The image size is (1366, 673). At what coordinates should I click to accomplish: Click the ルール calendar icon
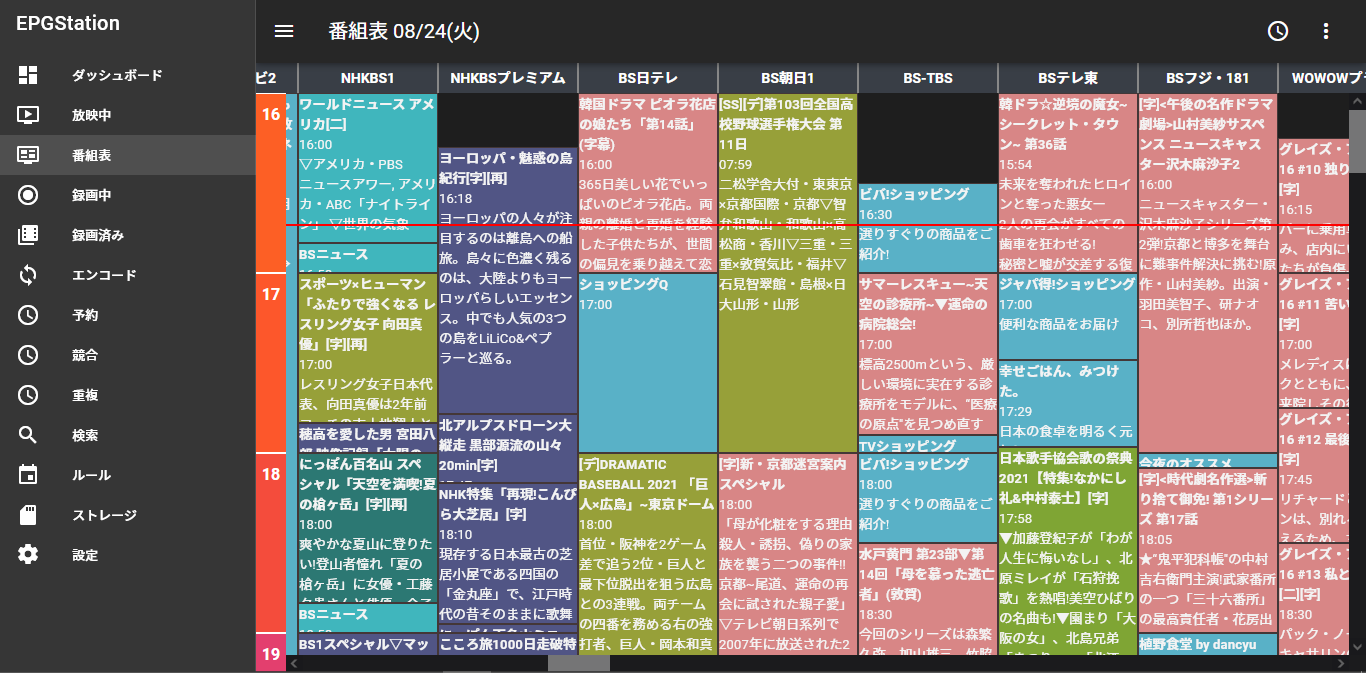point(28,475)
